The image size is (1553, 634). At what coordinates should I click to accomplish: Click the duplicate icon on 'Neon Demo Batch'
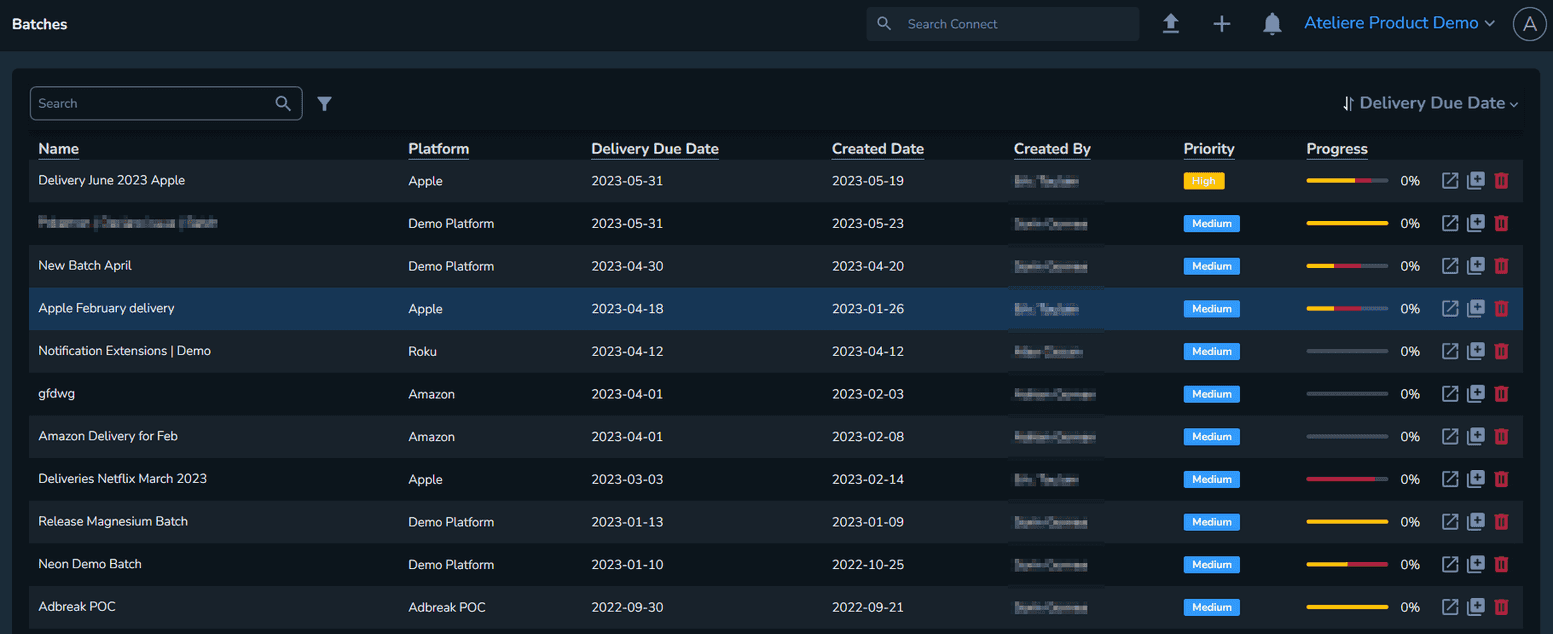point(1476,564)
